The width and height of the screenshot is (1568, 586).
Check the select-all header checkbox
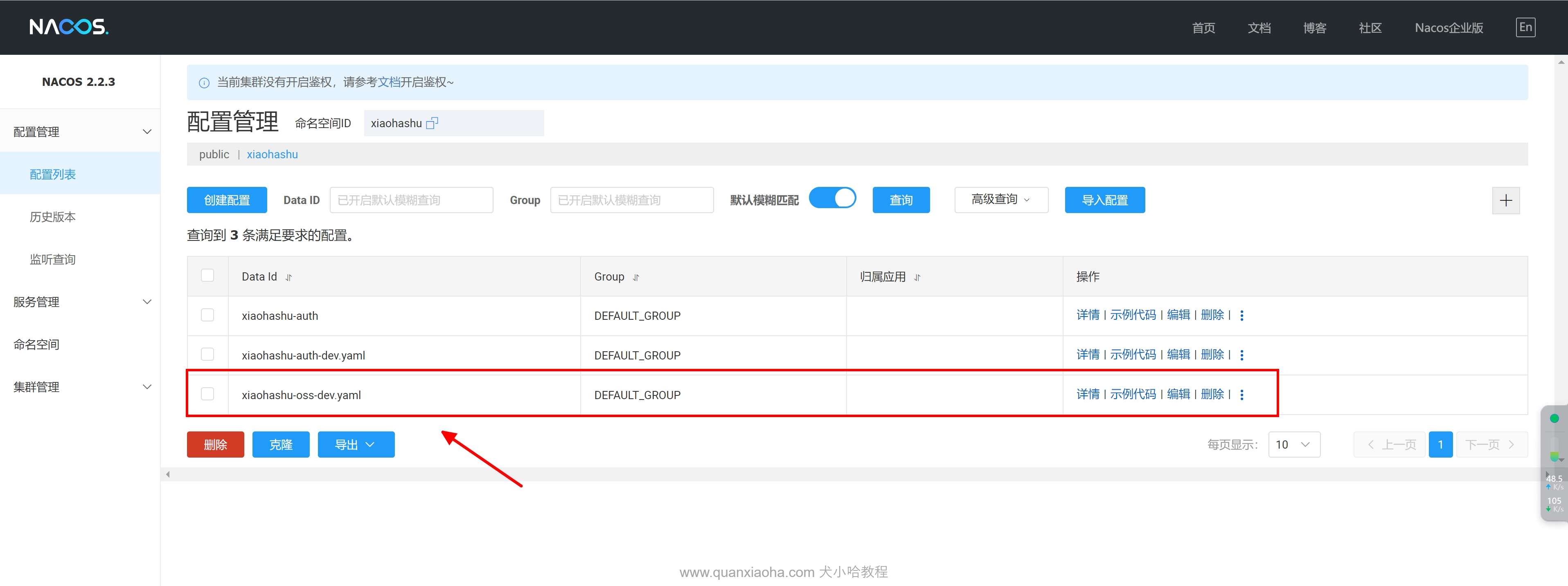click(207, 276)
